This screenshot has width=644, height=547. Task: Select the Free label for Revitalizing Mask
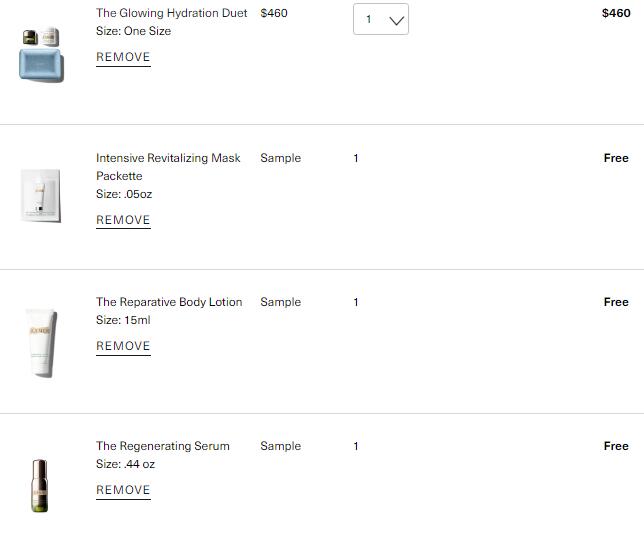616,158
